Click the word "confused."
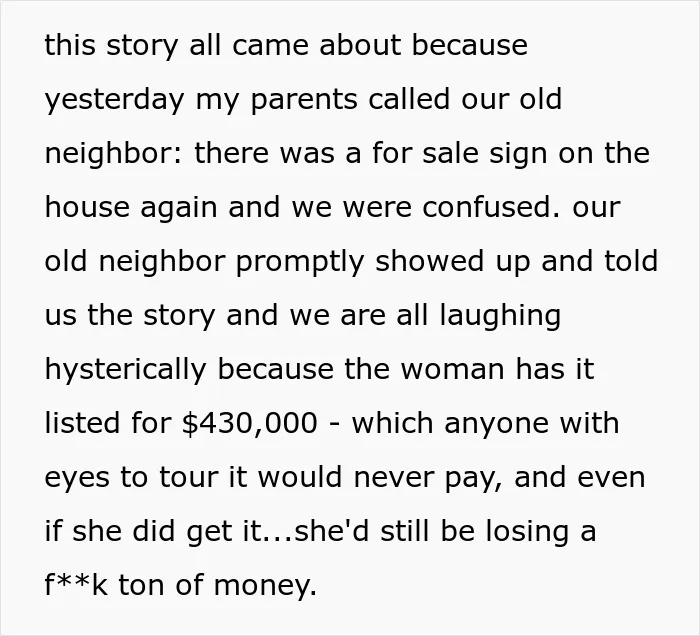Viewport: 700px width, 636px height. click(491, 207)
